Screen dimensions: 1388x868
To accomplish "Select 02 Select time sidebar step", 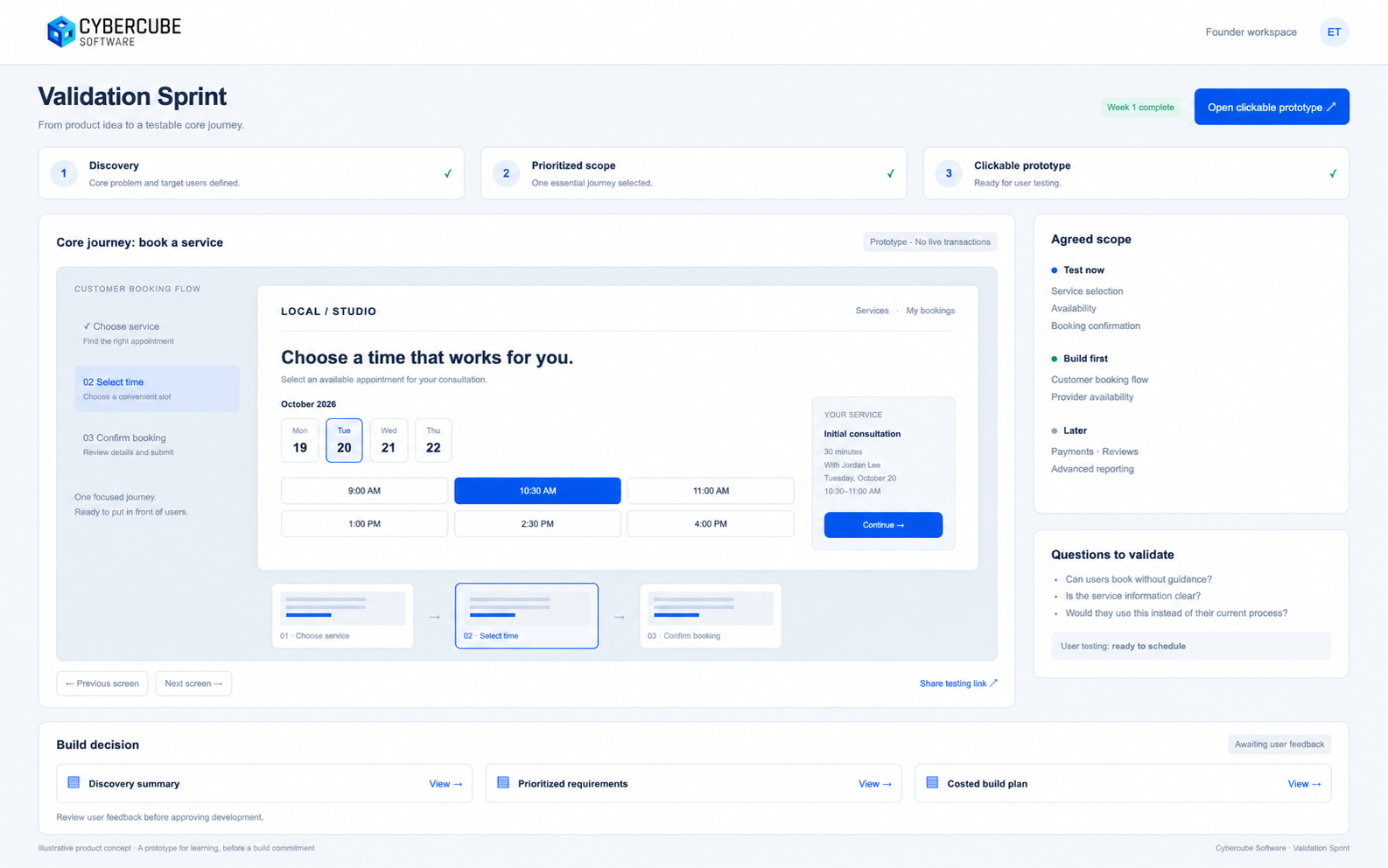I will 157,388.
